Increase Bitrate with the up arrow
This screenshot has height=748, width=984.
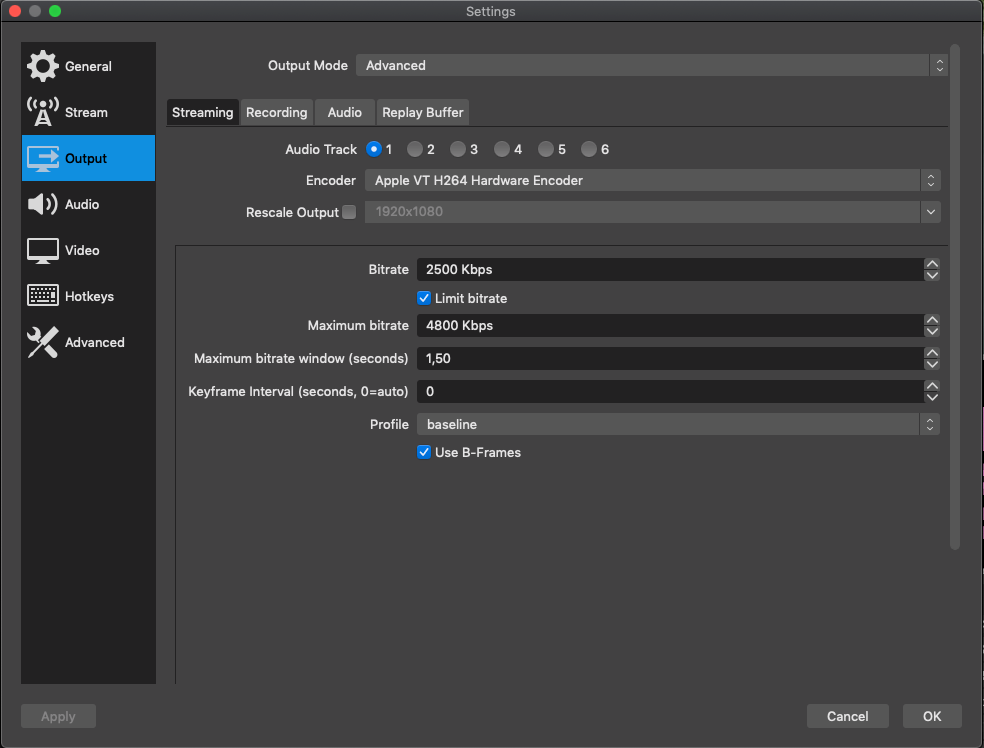pos(932,264)
